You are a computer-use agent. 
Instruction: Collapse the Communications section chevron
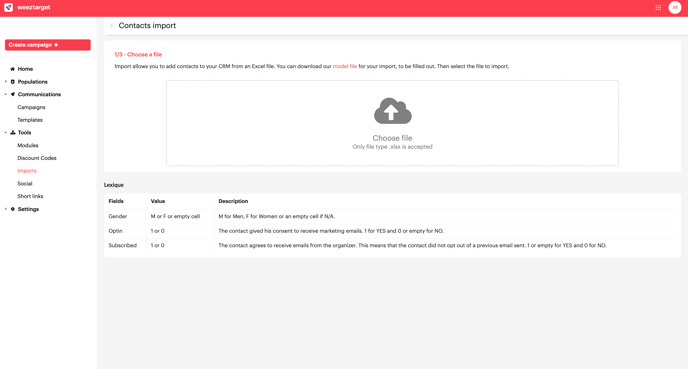click(x=6, y=94)
